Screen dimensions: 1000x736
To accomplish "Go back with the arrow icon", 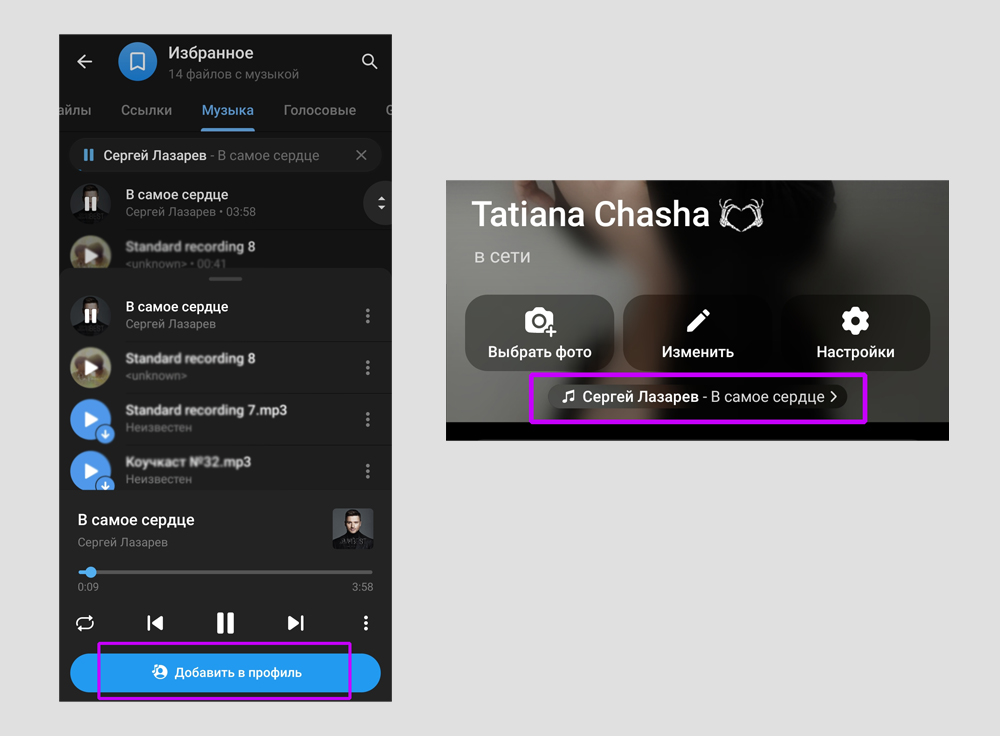I will click(85, 61).
